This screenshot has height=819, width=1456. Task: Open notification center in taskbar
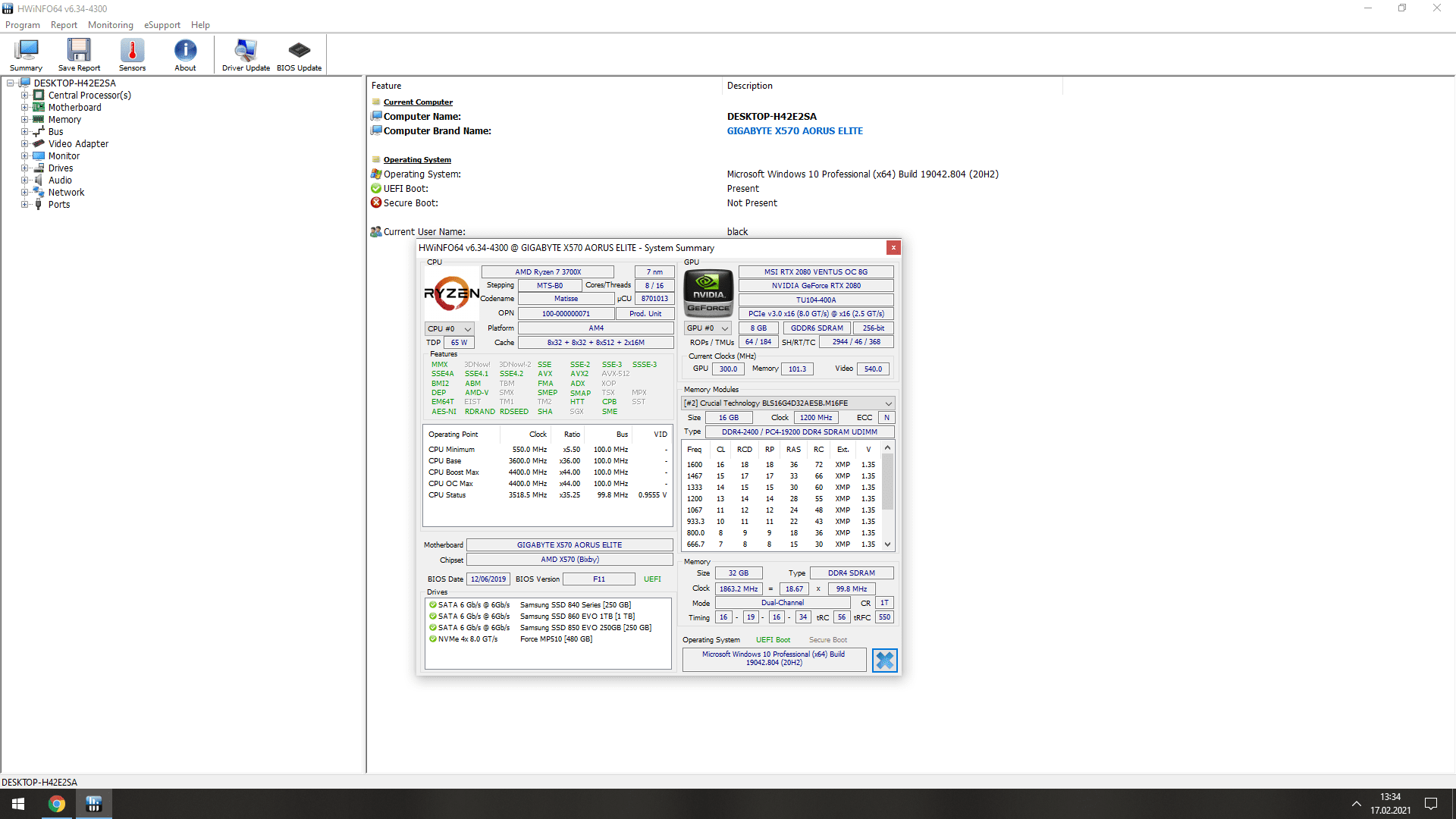pos(1431,804)
